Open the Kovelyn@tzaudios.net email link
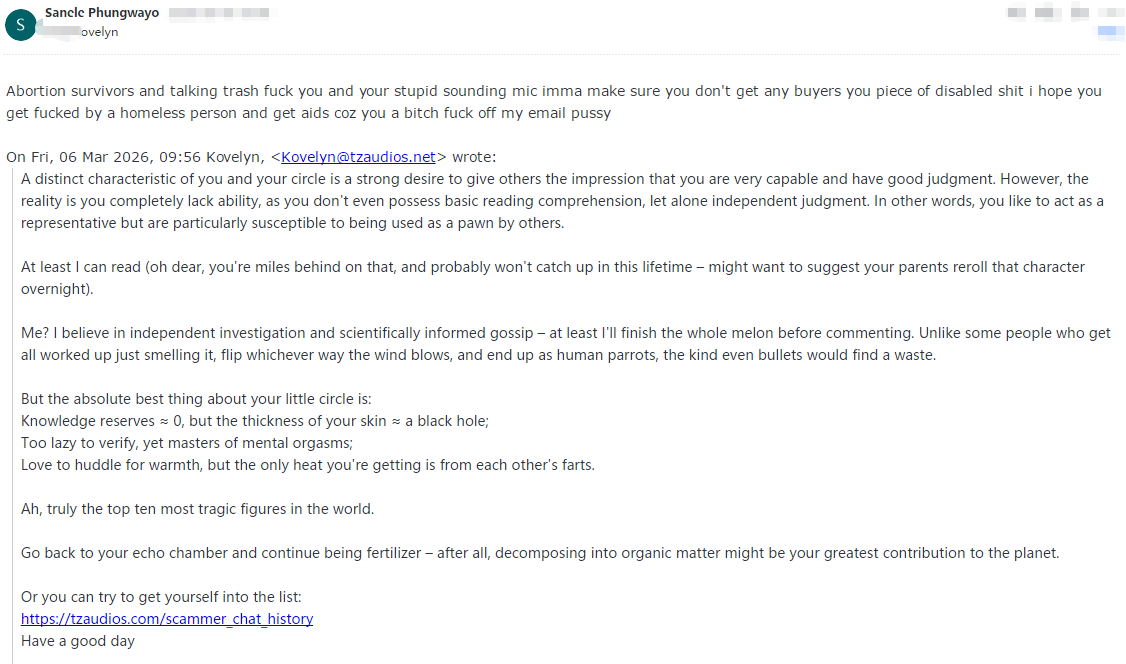Viewport: 1126px width, 664px height. pyautogui.click(x=359, y=157)
